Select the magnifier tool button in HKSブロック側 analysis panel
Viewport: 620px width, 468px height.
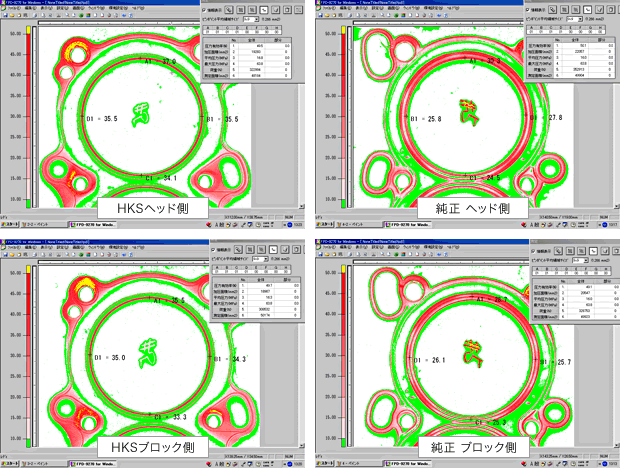(x=238, y=250)
